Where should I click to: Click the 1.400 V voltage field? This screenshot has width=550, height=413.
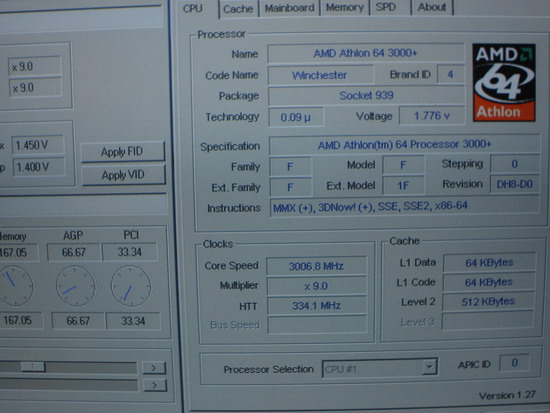39,167
